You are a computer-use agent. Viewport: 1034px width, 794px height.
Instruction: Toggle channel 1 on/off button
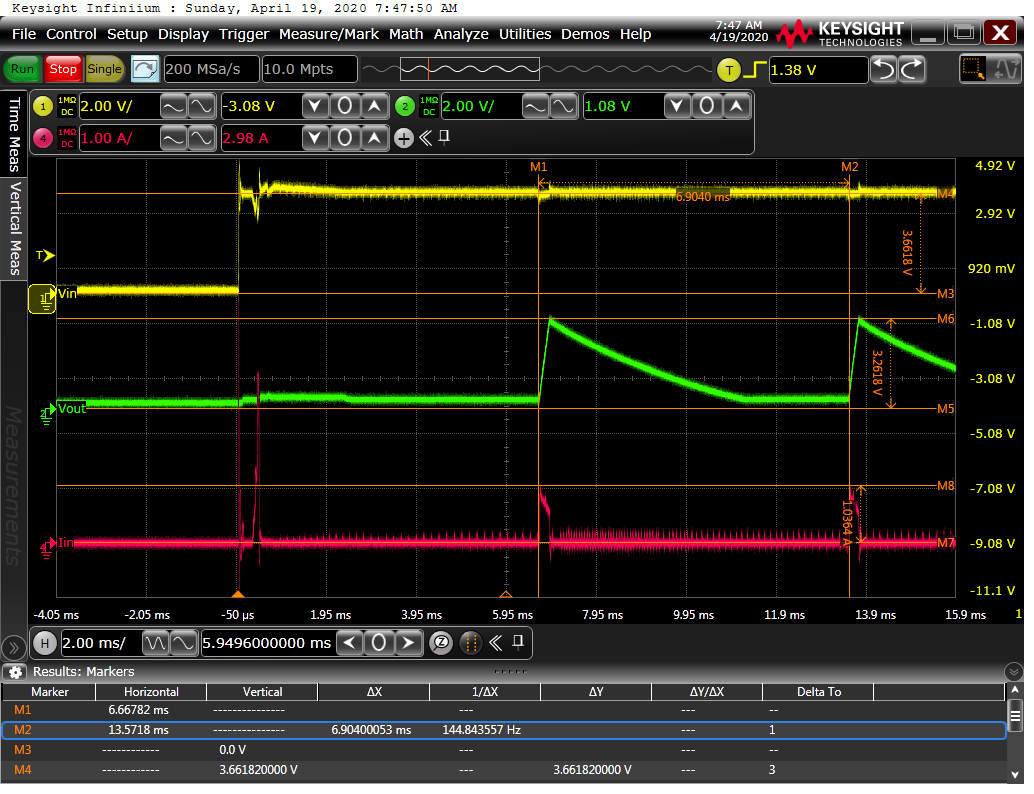43,106
